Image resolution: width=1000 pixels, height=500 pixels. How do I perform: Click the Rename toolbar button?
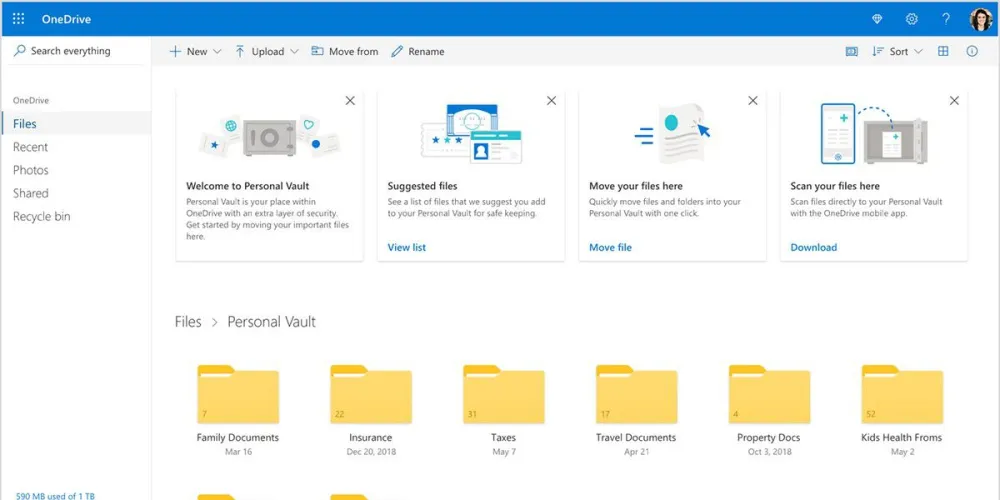[418, 52]
